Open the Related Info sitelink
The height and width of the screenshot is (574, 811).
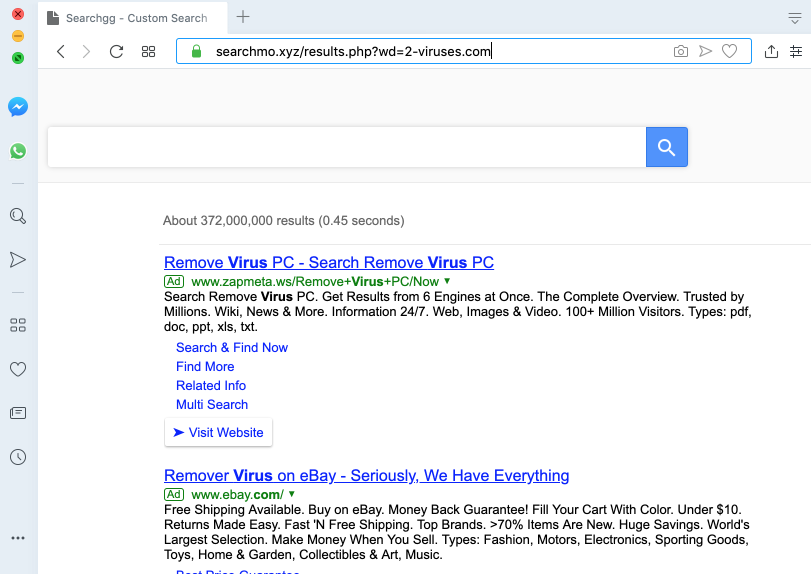(x=211, y=386)
